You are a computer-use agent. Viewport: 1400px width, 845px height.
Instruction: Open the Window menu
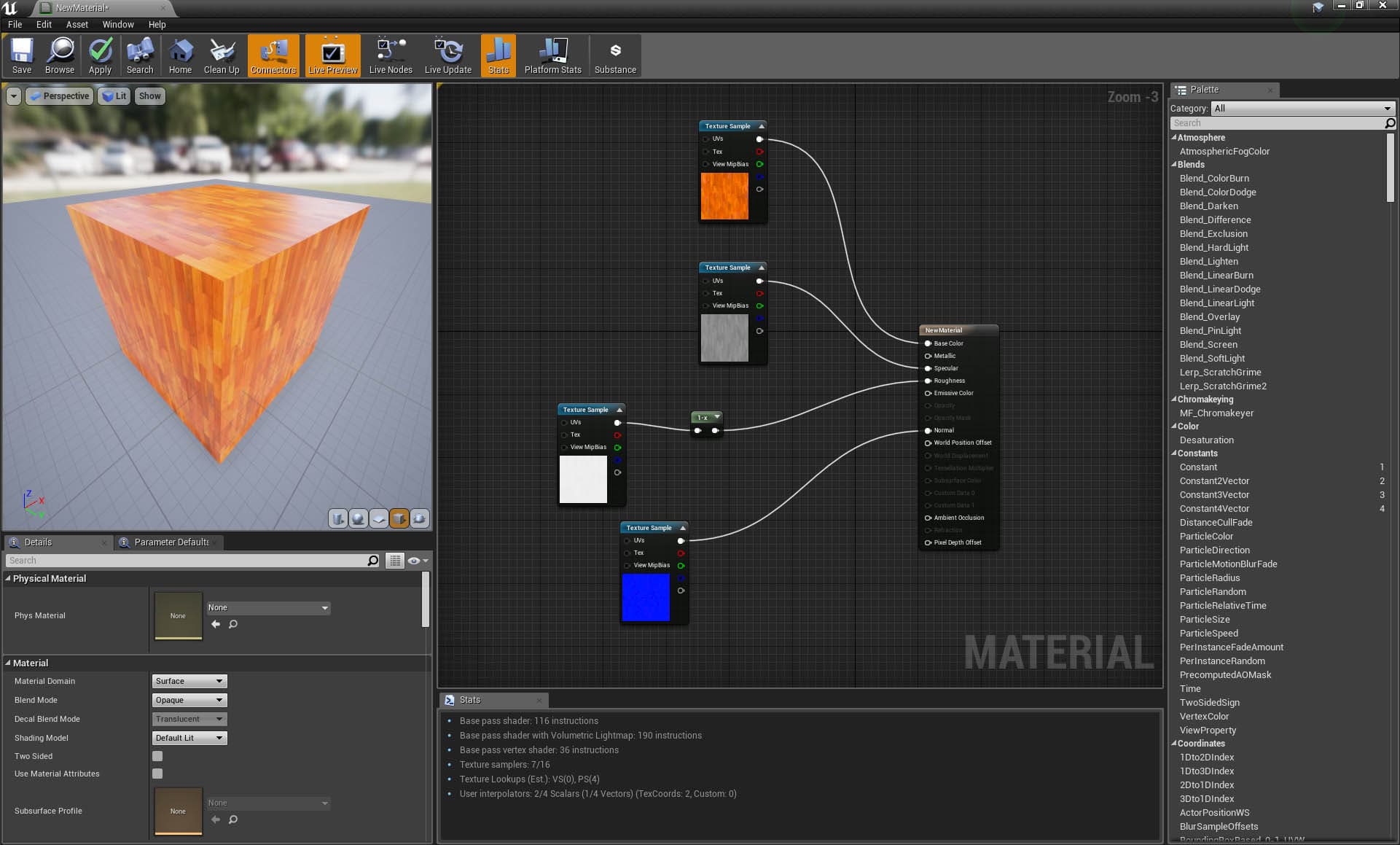click(118, 24)
